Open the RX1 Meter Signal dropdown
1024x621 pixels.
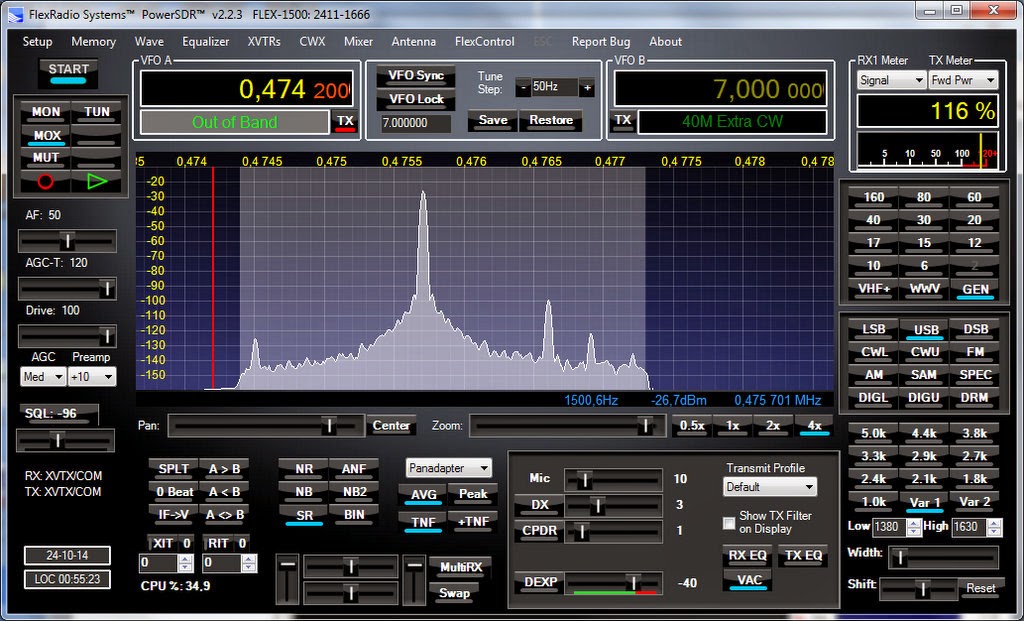pos(891,80)
